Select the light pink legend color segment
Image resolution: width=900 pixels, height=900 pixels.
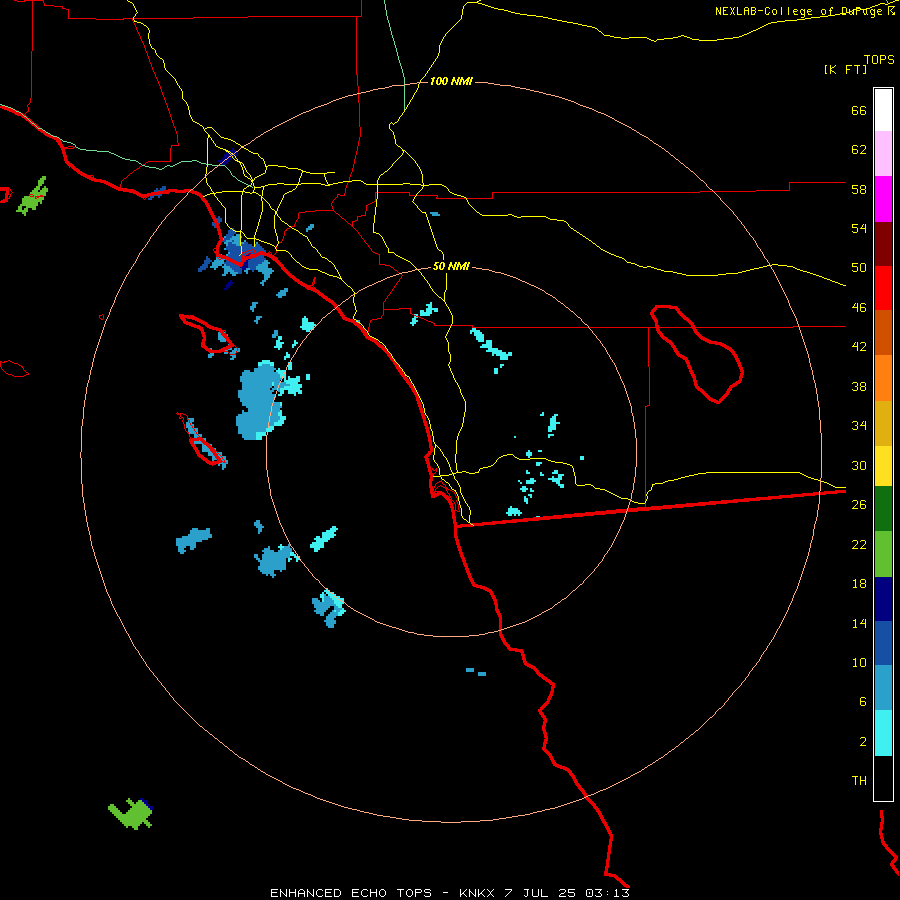point(883,154)
